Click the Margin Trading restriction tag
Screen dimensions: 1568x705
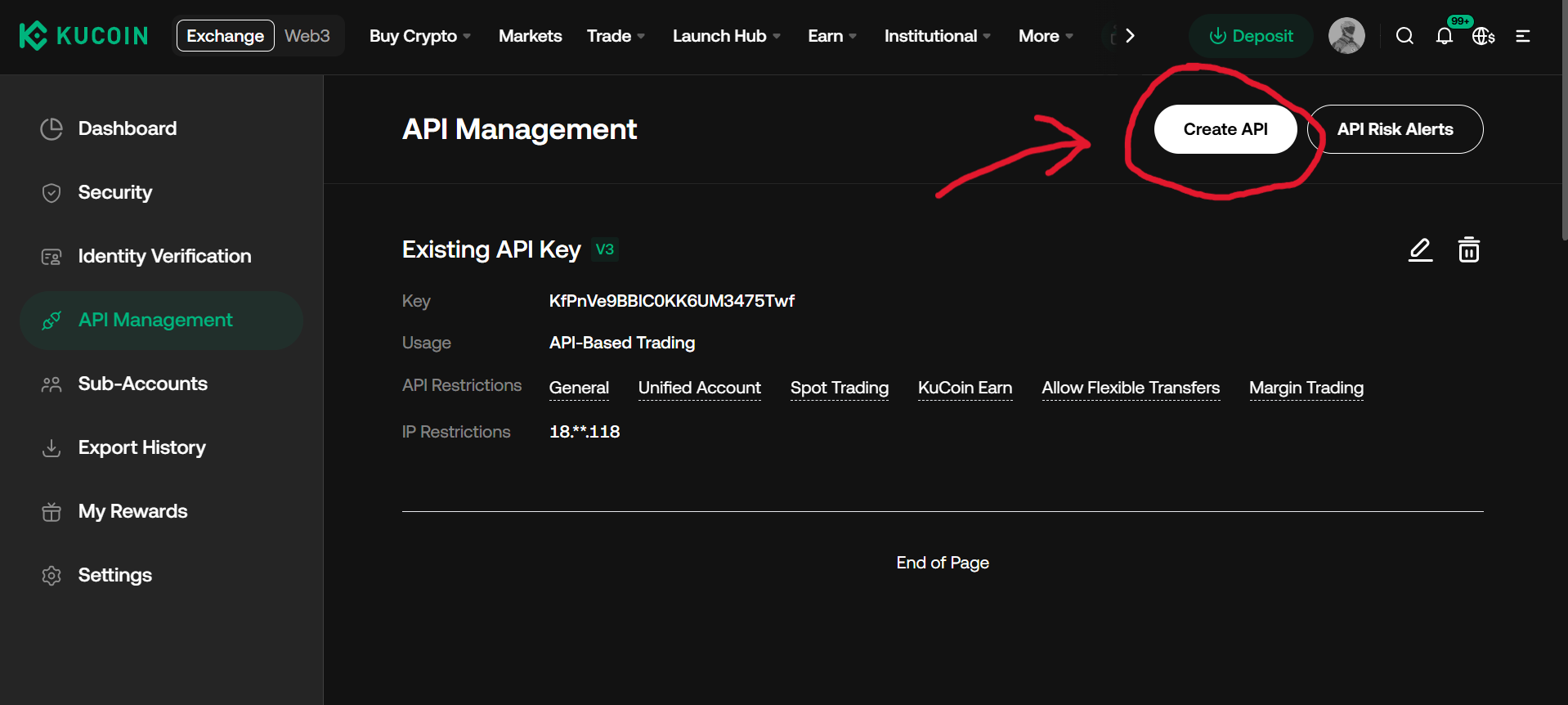coord(1306,388)
